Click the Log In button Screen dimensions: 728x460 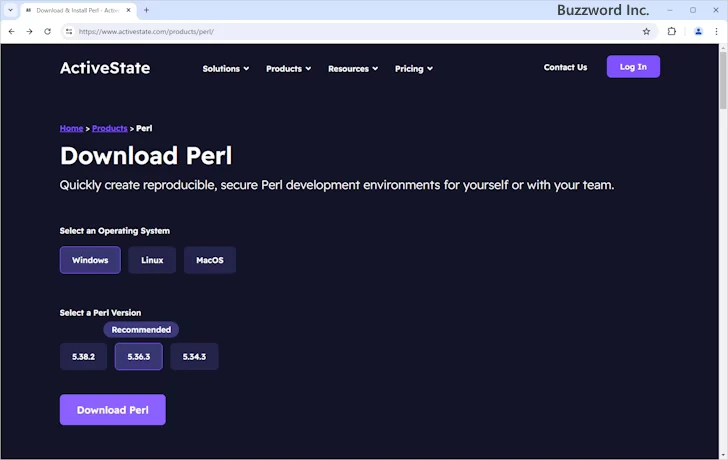pos(633,67)
